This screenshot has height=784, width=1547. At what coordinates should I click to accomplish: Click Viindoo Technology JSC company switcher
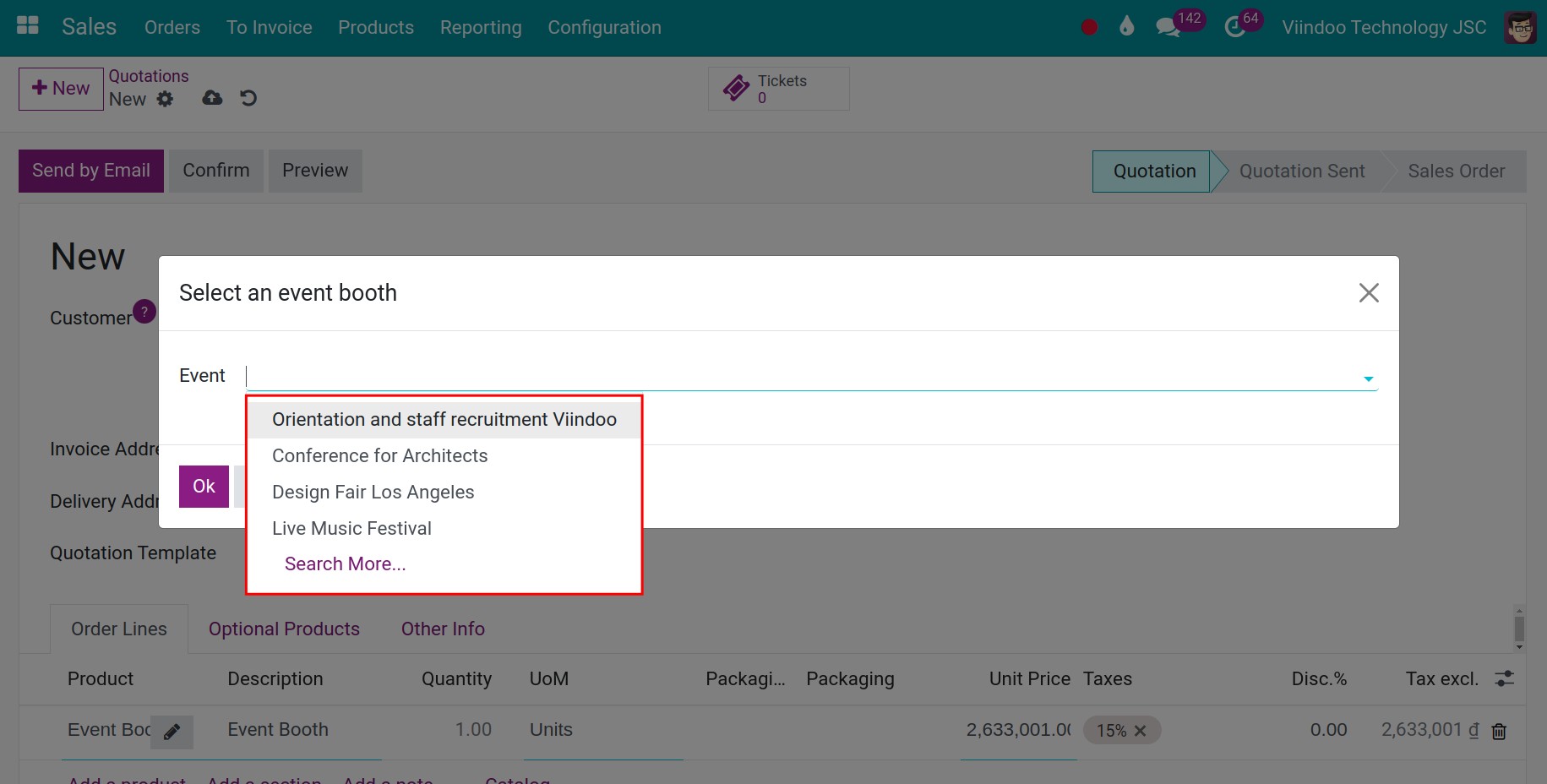click(x=1384, y=28)
